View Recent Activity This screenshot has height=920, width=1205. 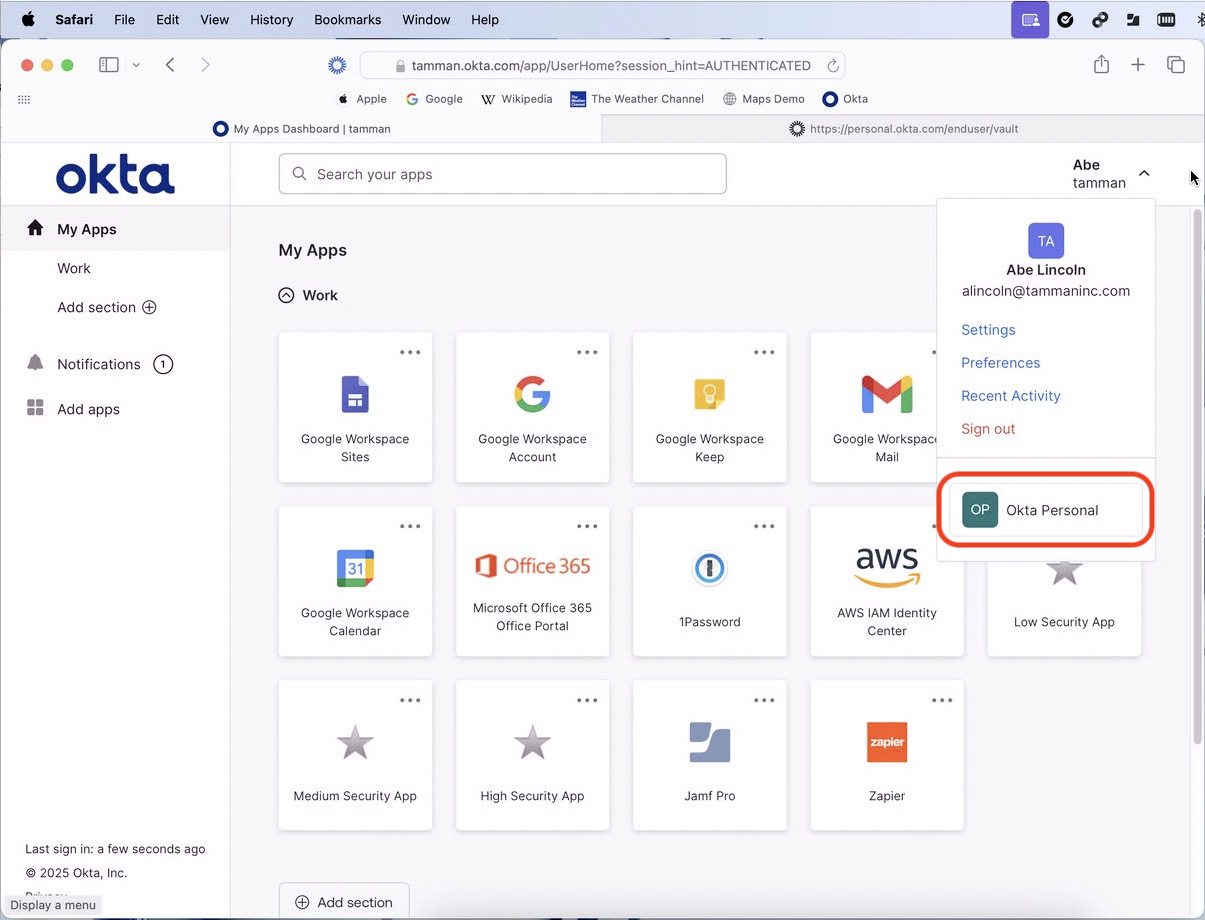pyautogui.click(x=1010, y=396)
